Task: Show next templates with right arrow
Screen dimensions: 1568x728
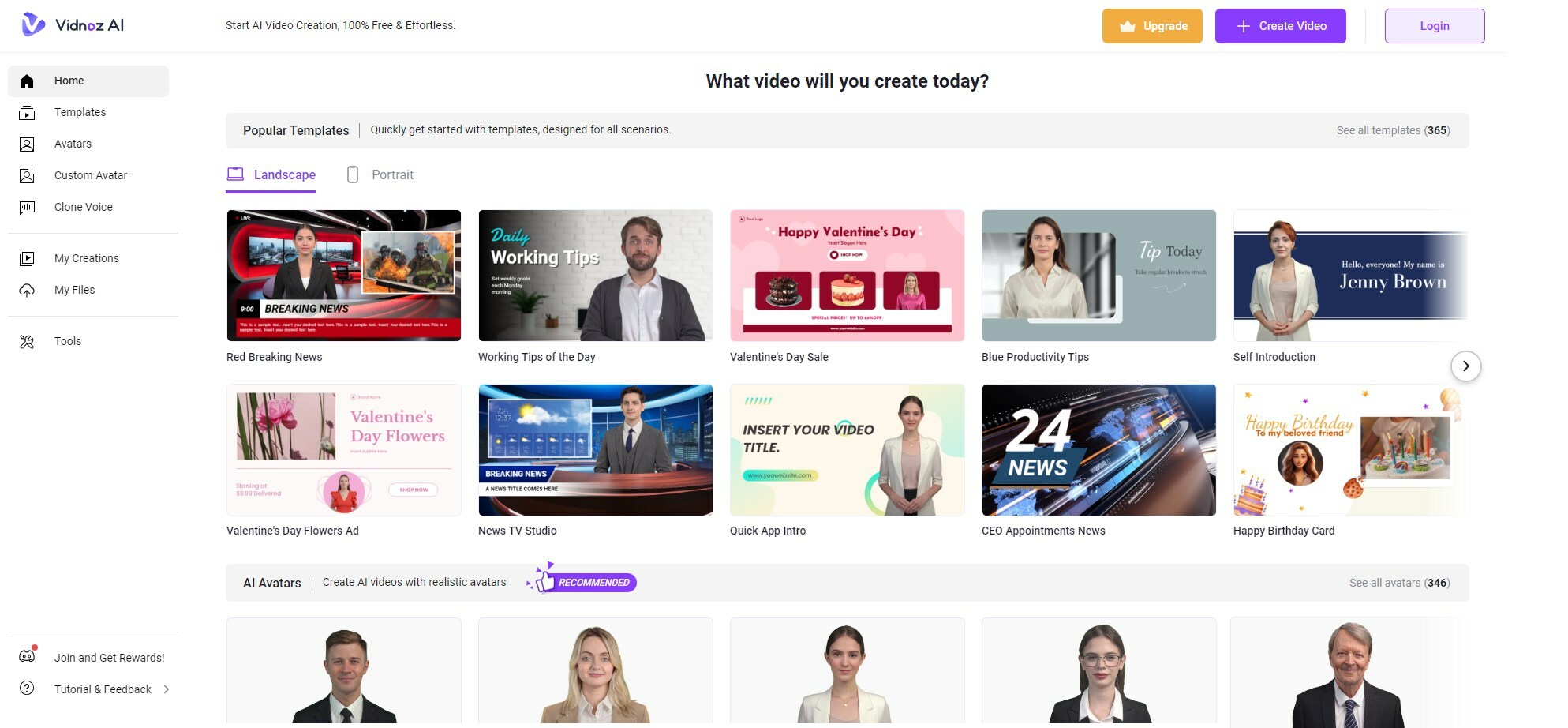Action: (x=1465, y=366)
